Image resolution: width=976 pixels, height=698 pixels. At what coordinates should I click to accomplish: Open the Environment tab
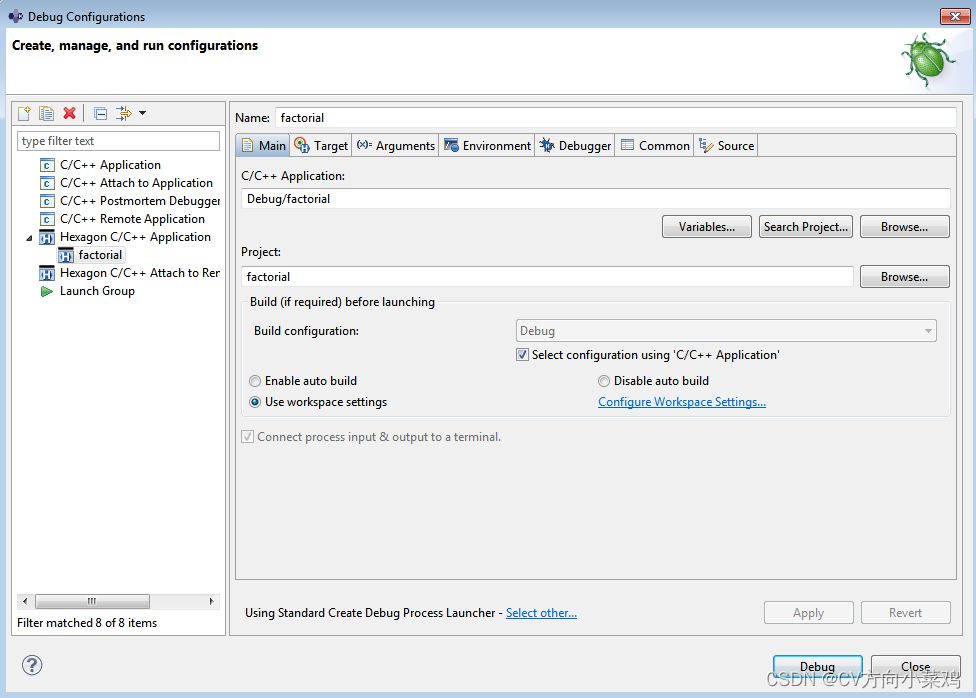[x=487, y=146]
